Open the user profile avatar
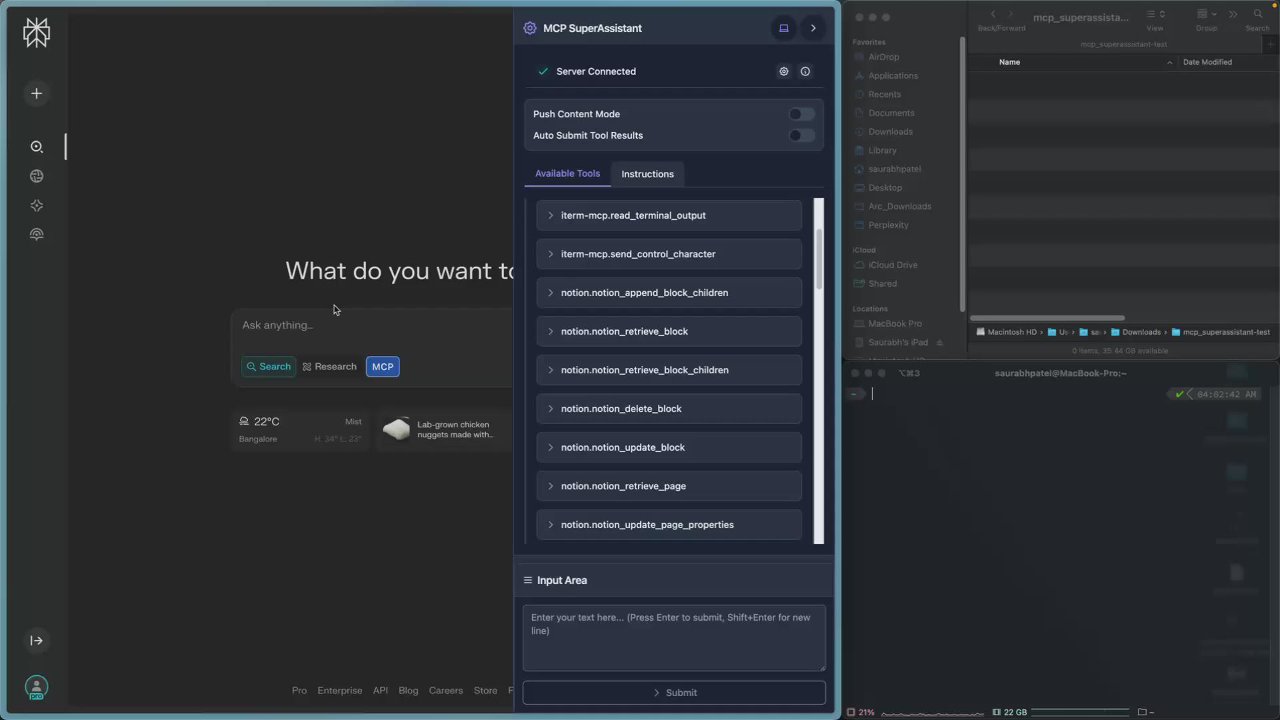The width and height of the screenshot is (1280, 720). coord(36,688)
